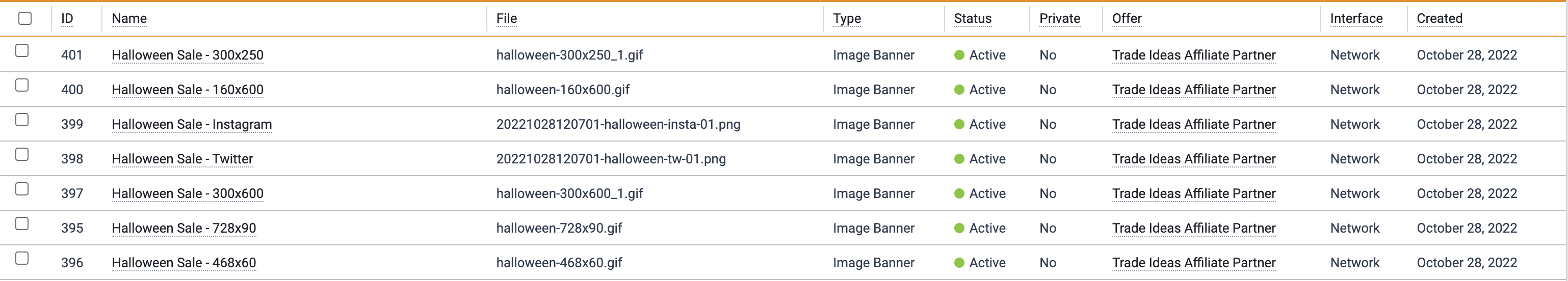Sort by the Name column header
This screenshot has width=1568, height=281.
(129, 19)
